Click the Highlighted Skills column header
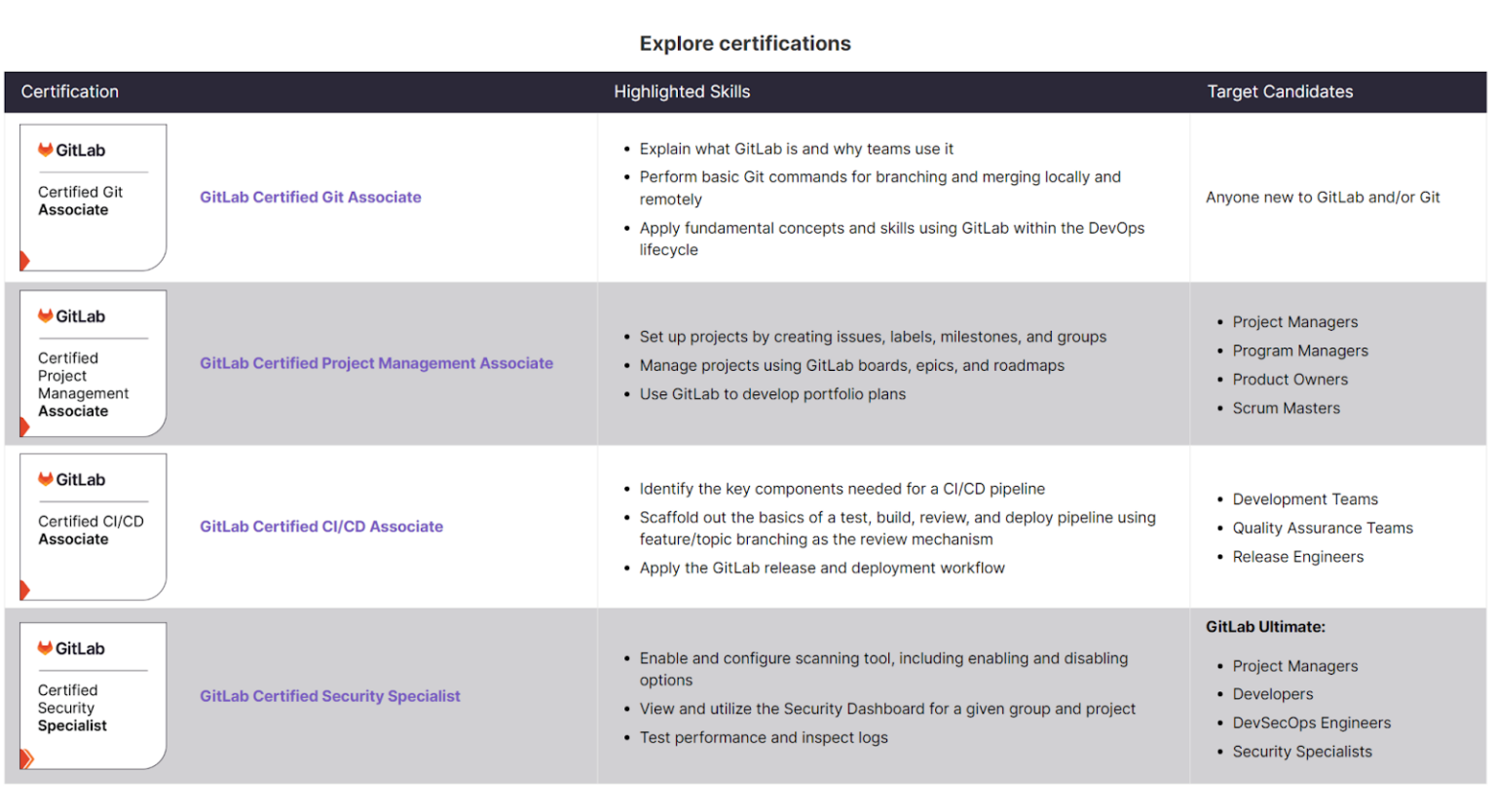Screen dimensions: 1496x812 click(682, 92)
